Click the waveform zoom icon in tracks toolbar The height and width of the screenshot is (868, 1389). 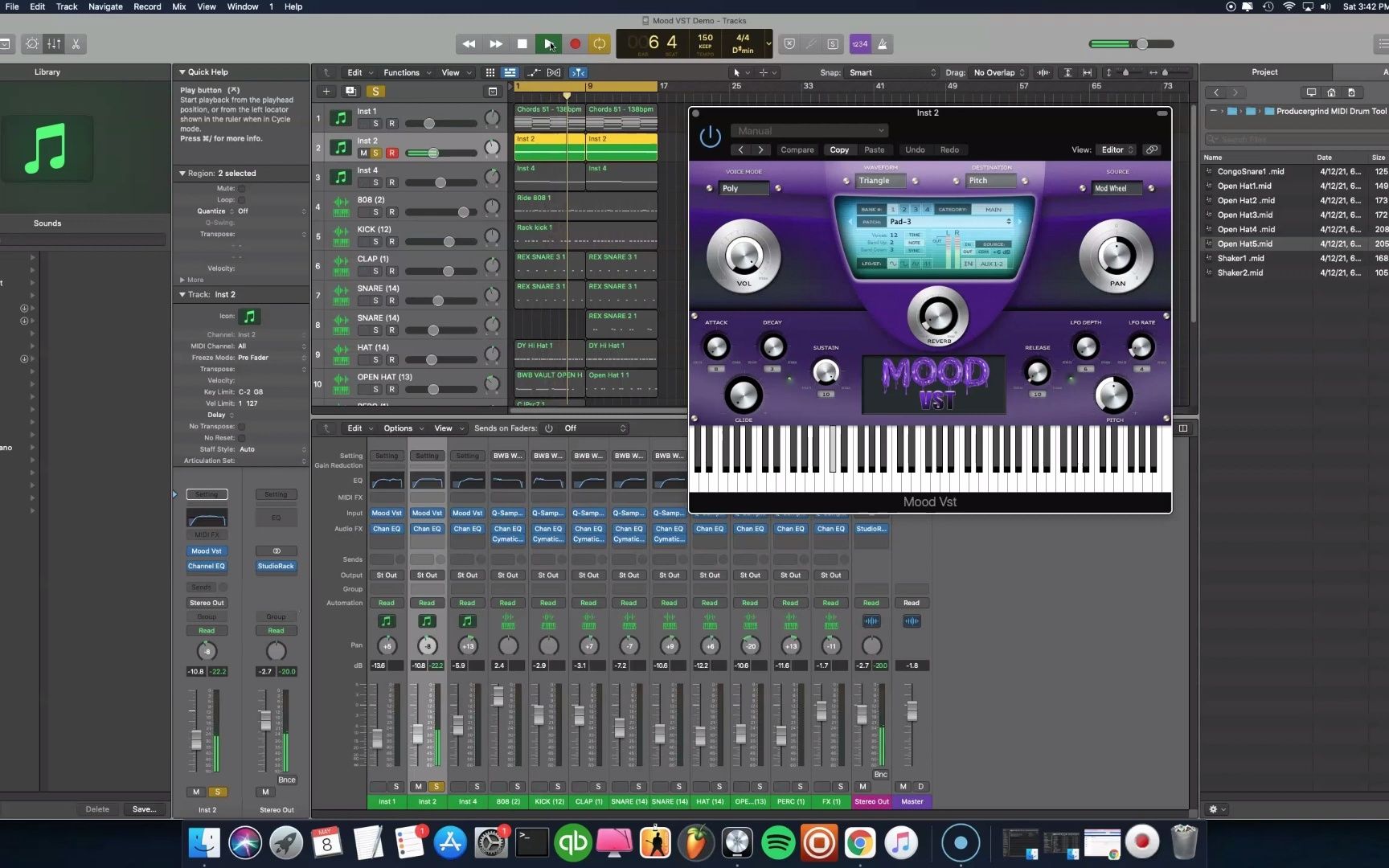(x=1043, y=73)
